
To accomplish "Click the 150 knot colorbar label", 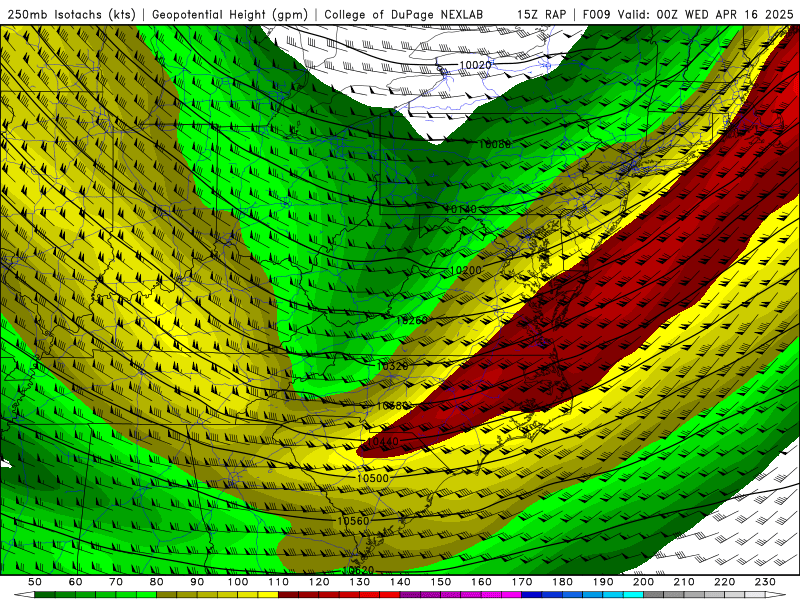I will [x=441, y=582].
